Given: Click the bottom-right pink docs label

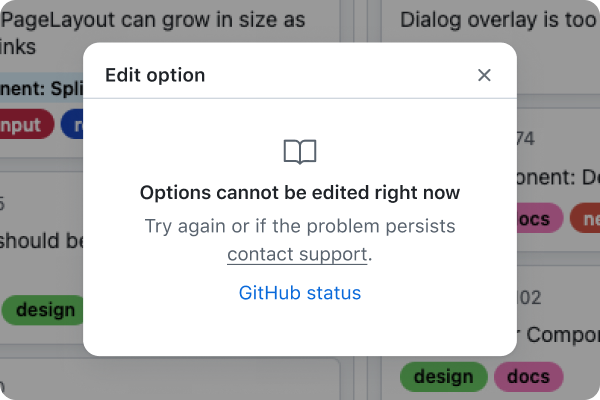Looking at the screenshot, I should click(529, 377).
